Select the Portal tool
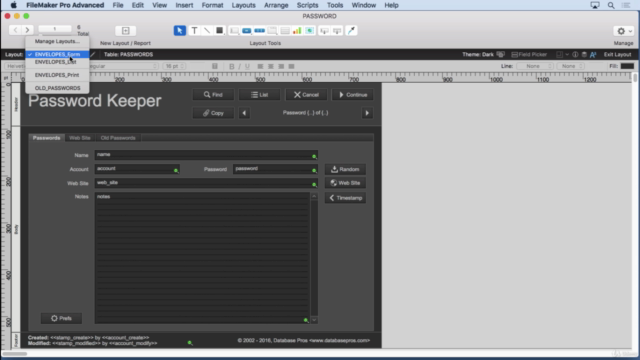This screenshot has height=360, width=640. tap(285, 31)
